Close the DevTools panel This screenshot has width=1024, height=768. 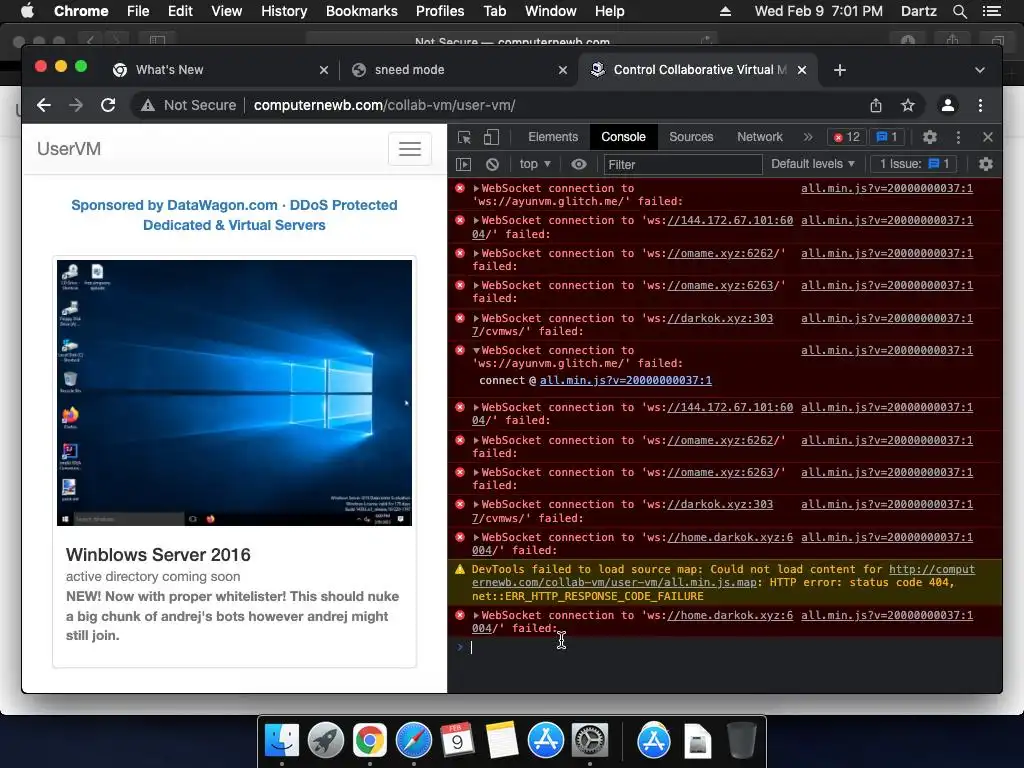click(x=987, y=137)
